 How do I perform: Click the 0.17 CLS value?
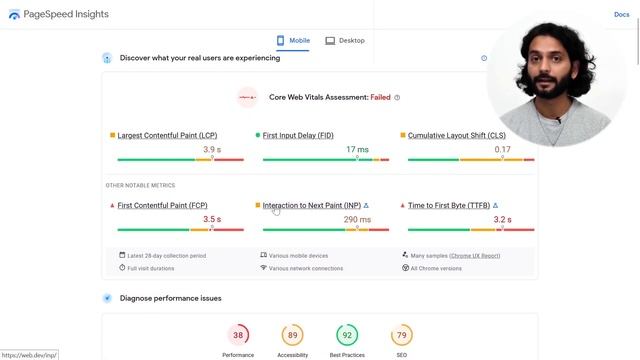pyautogui.click(x=502, y=149)
